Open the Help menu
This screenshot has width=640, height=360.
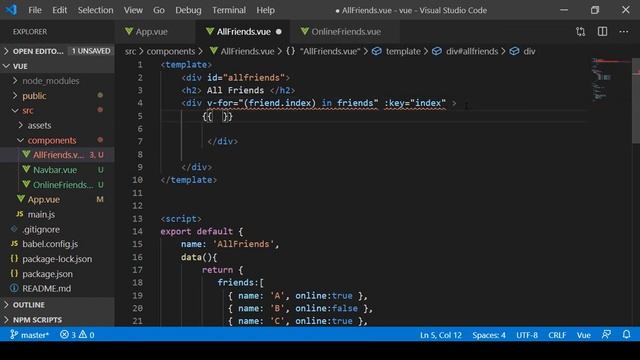point(265,10)
